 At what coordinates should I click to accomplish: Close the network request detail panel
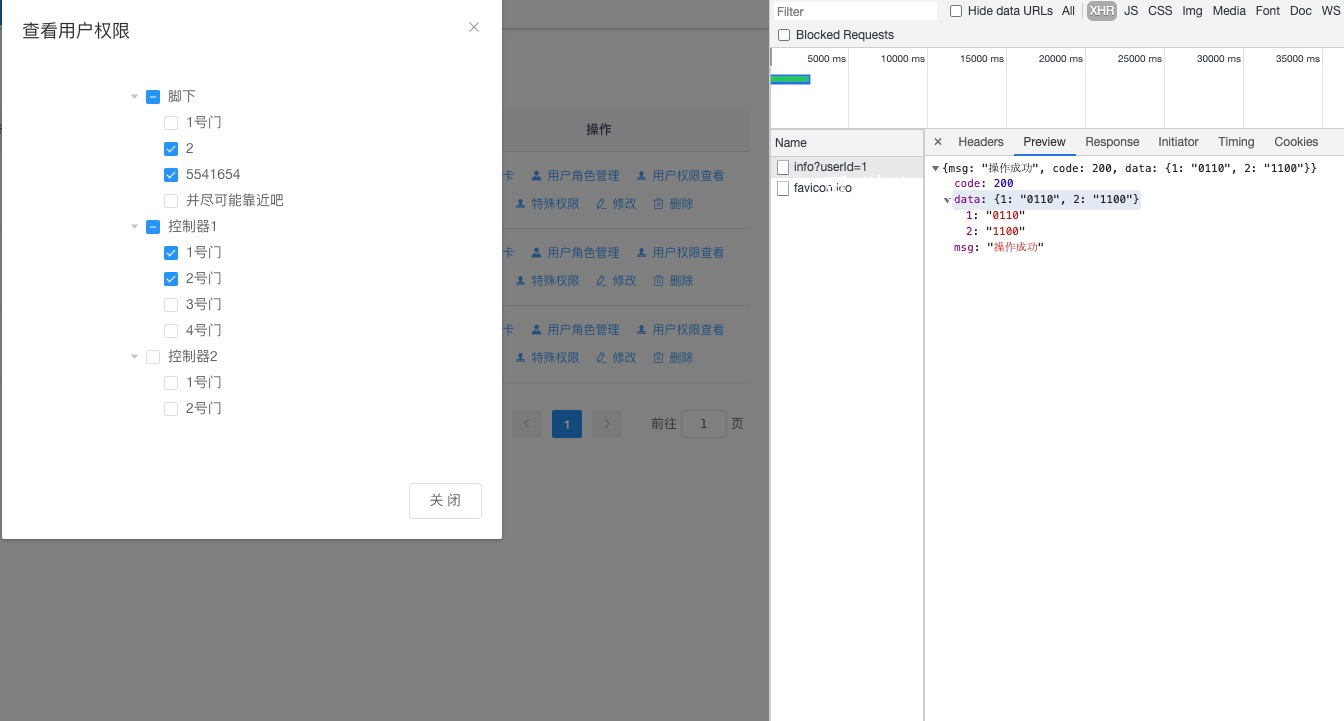click(937, 142)
